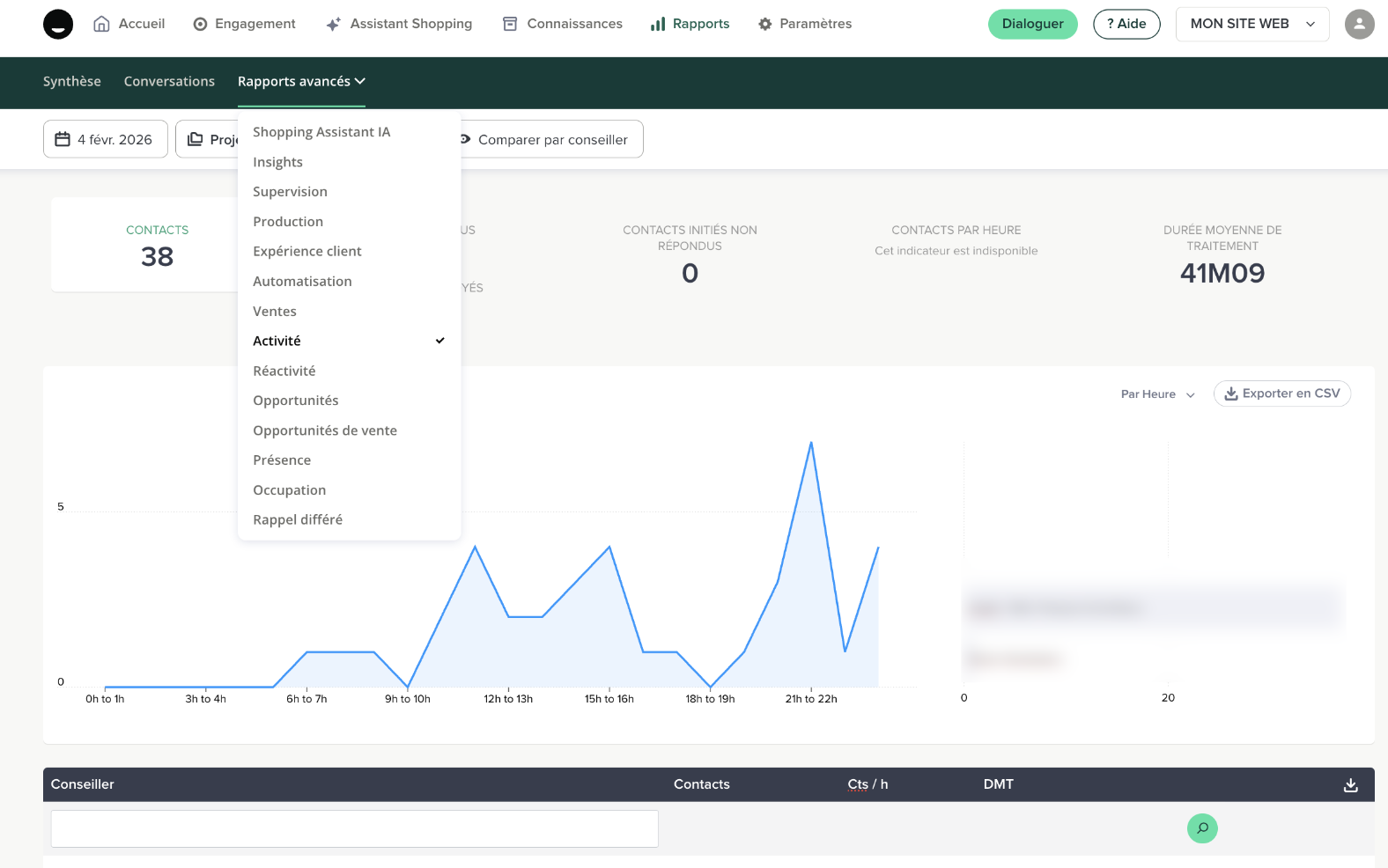Click the Paramètres gear icon
This screenshot has height=868, width=1388.
pyautogui.click(x=764, y=24)
